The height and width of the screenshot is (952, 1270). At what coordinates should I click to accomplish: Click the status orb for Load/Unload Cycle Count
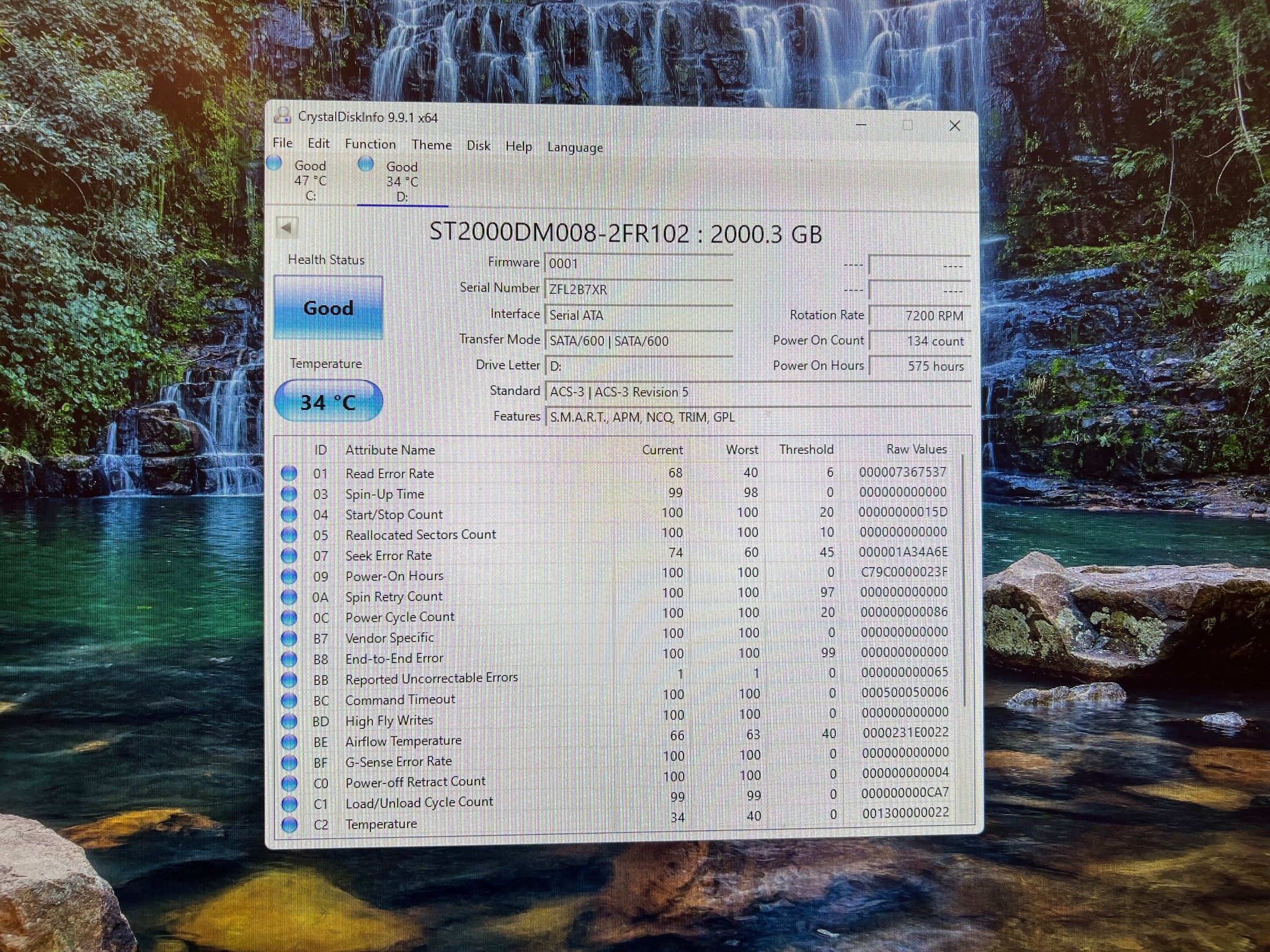tap(289, 804)
